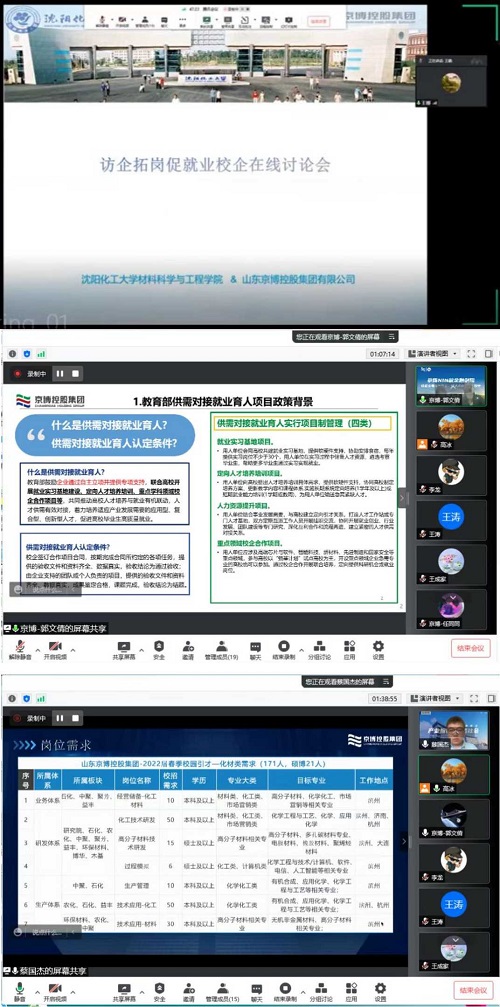
Task: Pause recording in the 01:07:14 meeting
Action: (x=60, y=373)
